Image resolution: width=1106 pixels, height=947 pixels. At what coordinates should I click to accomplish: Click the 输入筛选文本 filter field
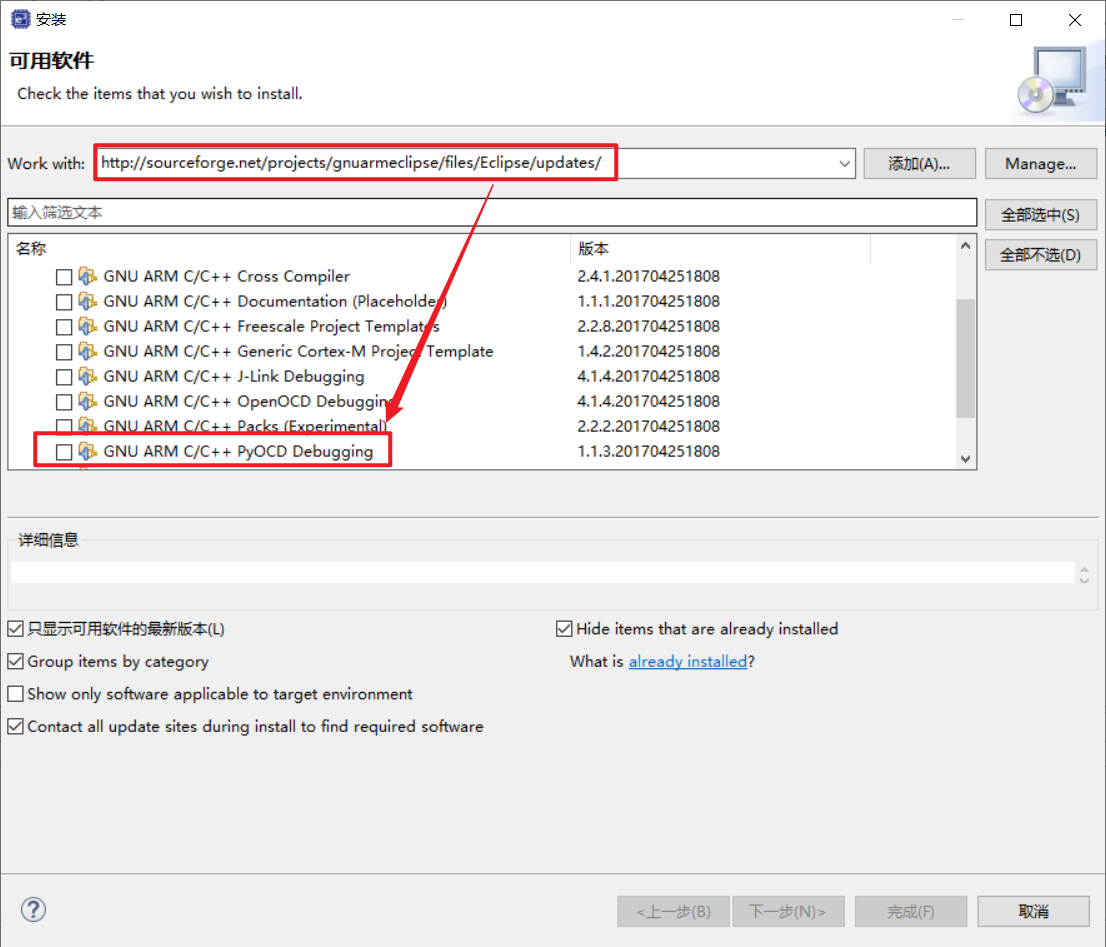pos(492,212)
